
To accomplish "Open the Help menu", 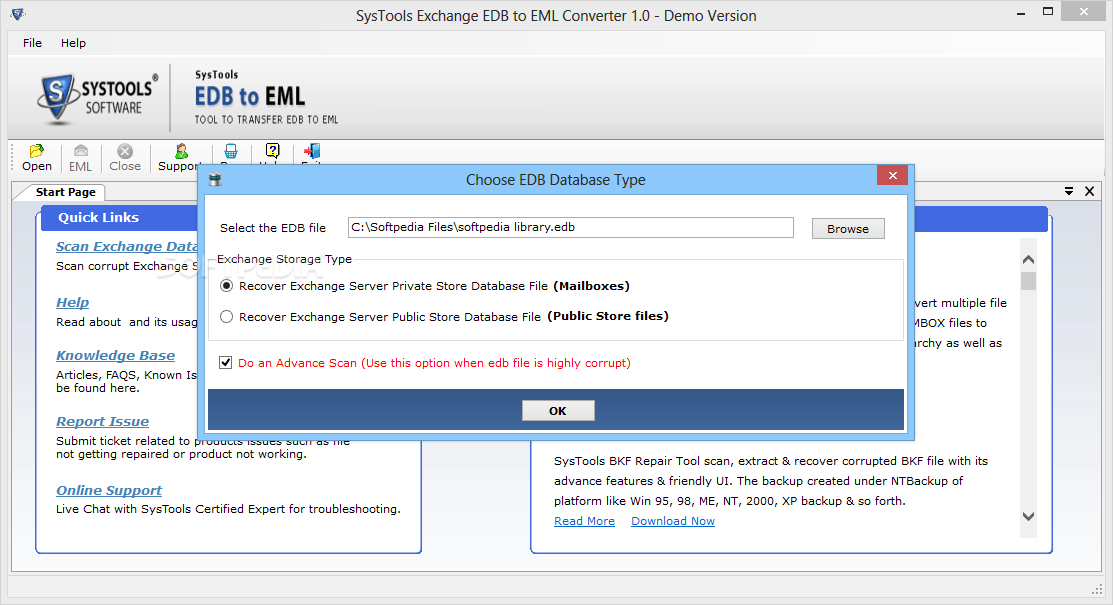I will [73, 43].
